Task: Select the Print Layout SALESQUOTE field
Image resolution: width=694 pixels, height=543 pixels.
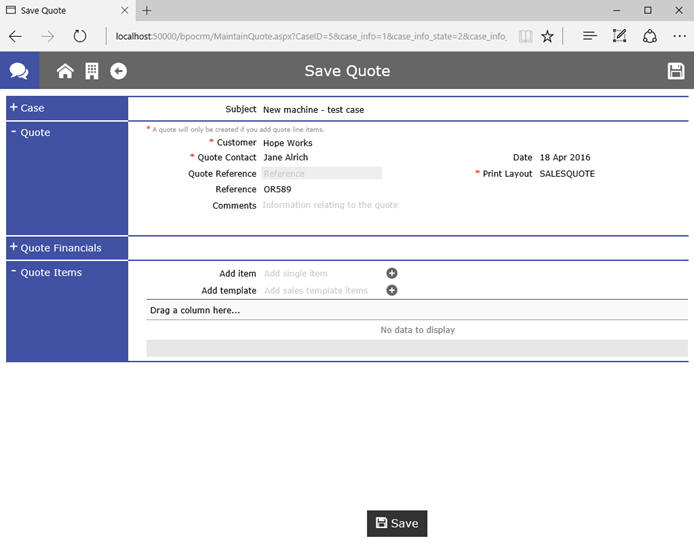Action: 567,173
